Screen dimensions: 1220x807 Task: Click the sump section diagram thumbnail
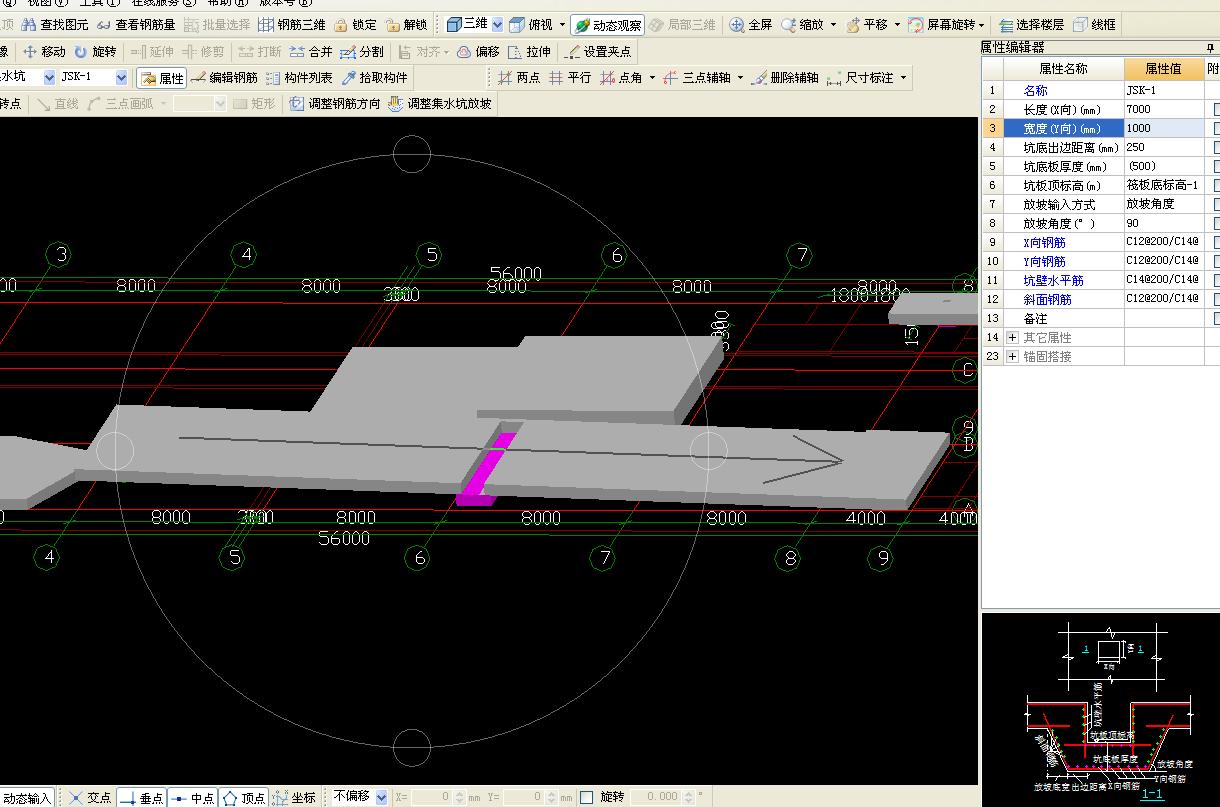(x=1101, y=710)
